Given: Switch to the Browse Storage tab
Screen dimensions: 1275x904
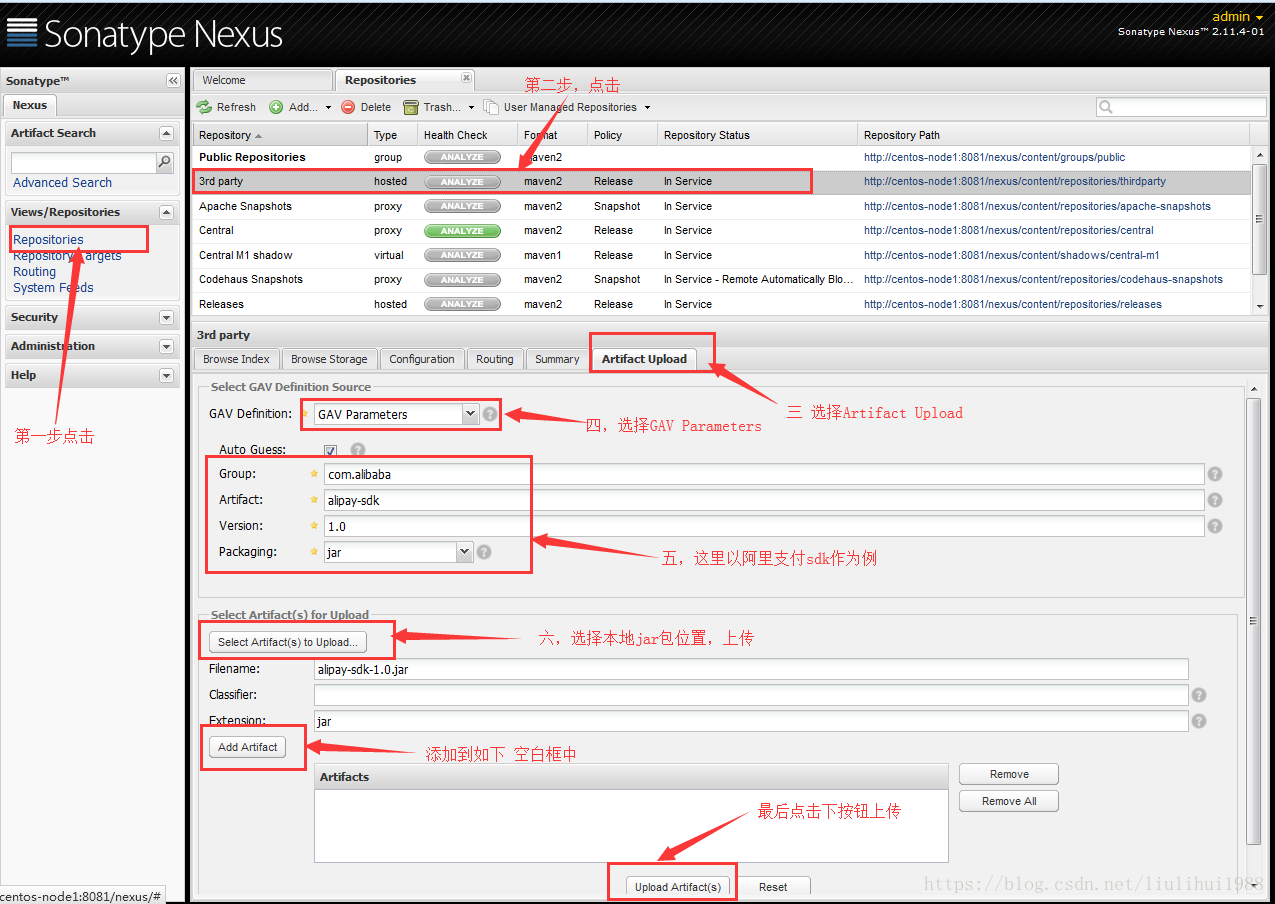Looking at the screenshot, I should tap(329, 359).
